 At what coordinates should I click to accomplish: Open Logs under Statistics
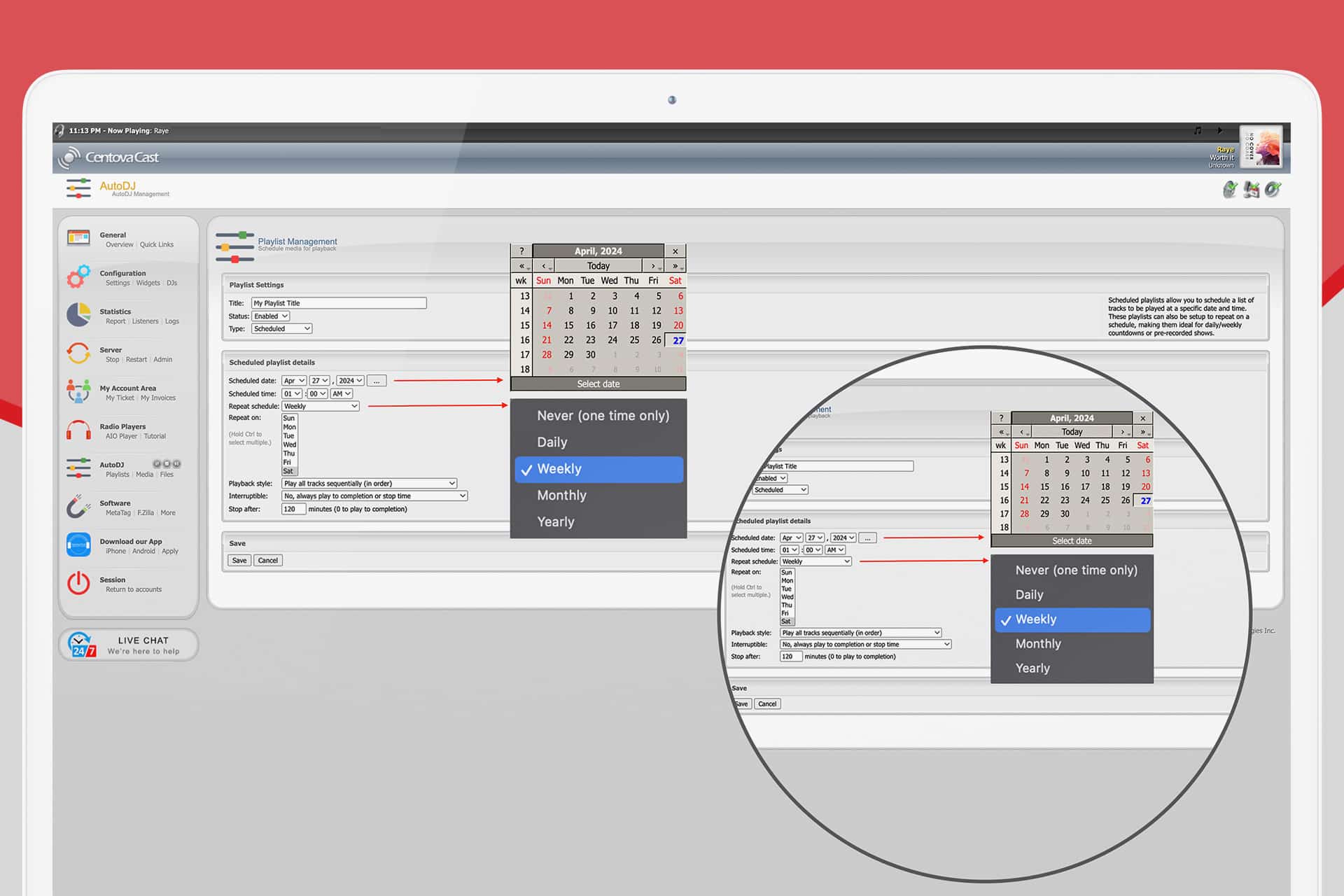click(172, 321)
